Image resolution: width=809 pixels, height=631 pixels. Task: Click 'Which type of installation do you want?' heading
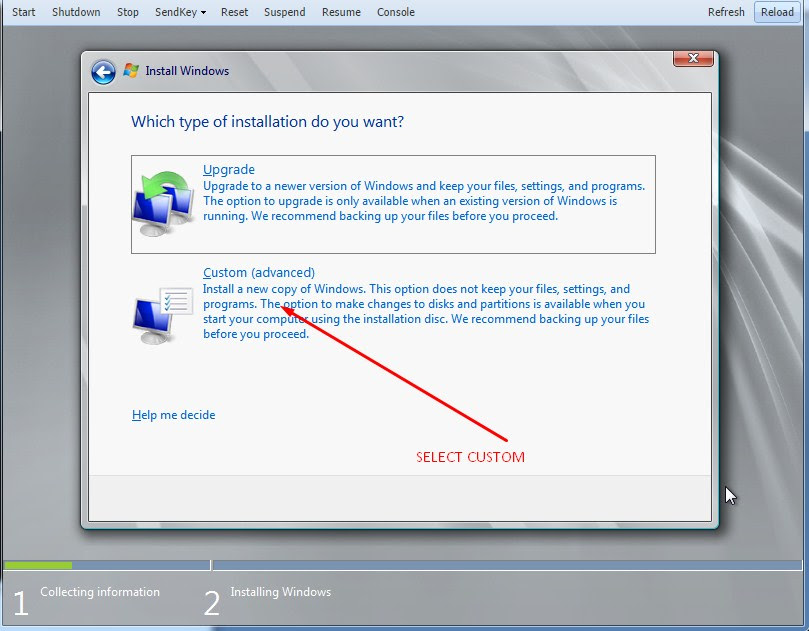267,122
